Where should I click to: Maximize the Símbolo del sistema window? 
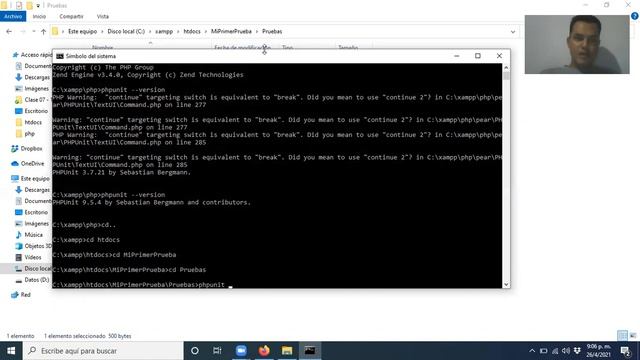coord(478,56)
